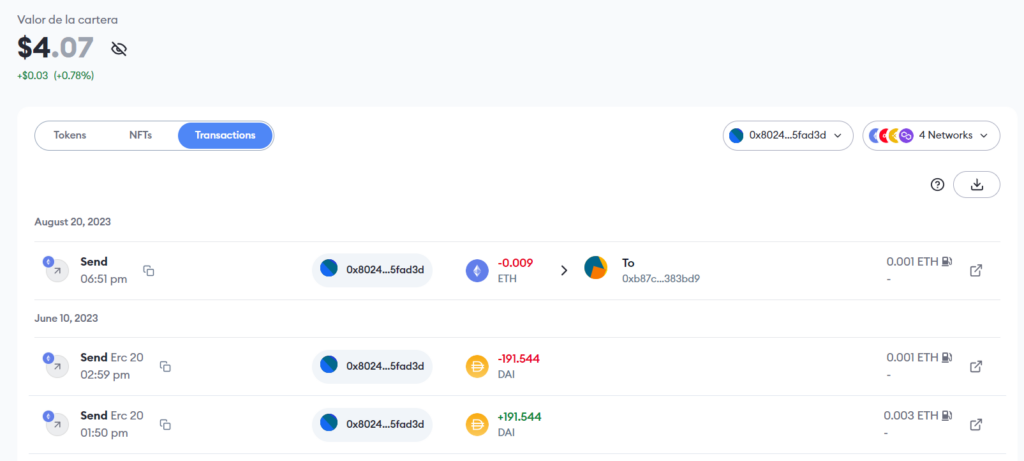
Task: Click the chevron arrow between ETH and recipient
Action: (x=564, y=270)
